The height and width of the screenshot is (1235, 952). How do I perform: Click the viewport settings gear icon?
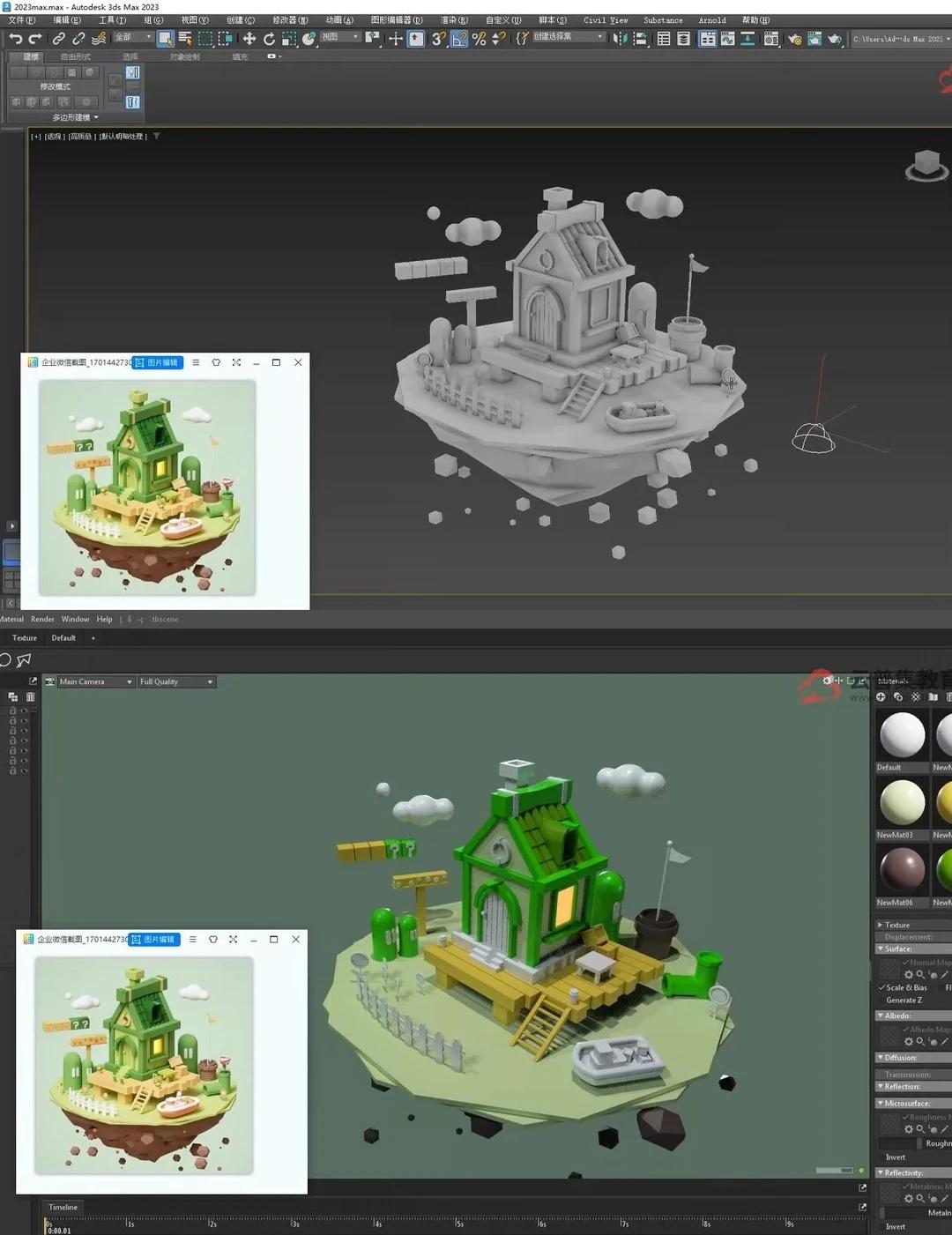click(x=827, y=681)
